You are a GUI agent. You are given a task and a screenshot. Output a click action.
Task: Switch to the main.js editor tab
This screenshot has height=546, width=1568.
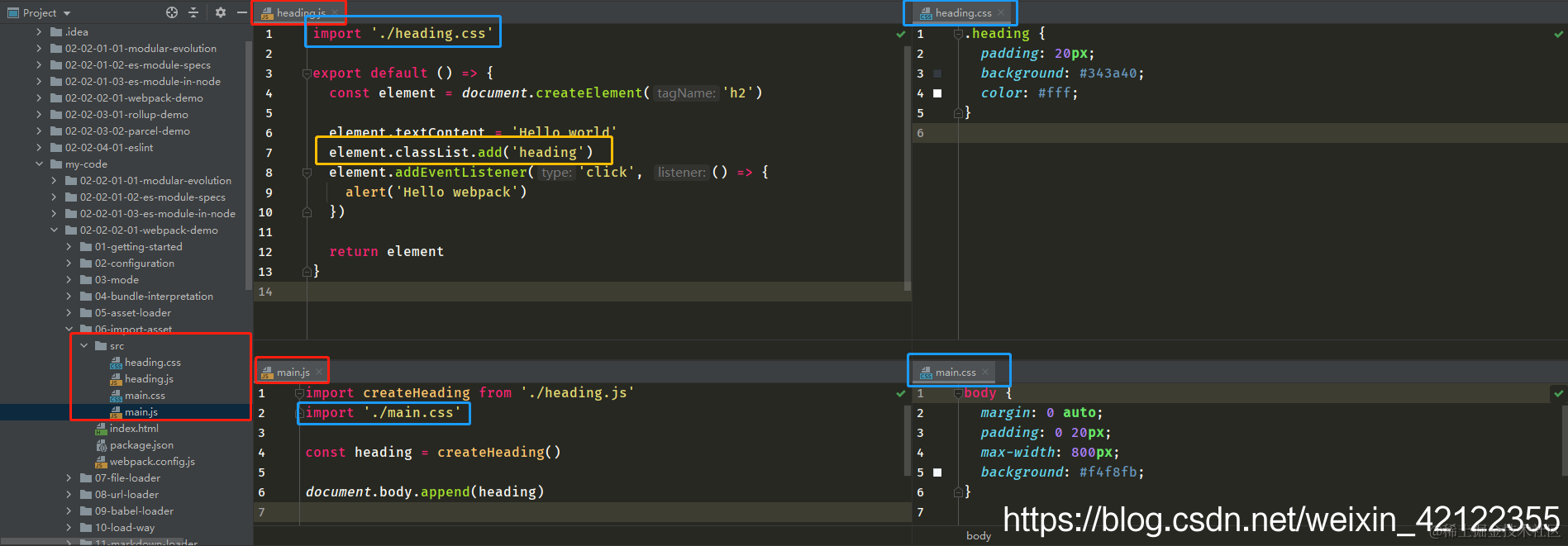(293, 372)
